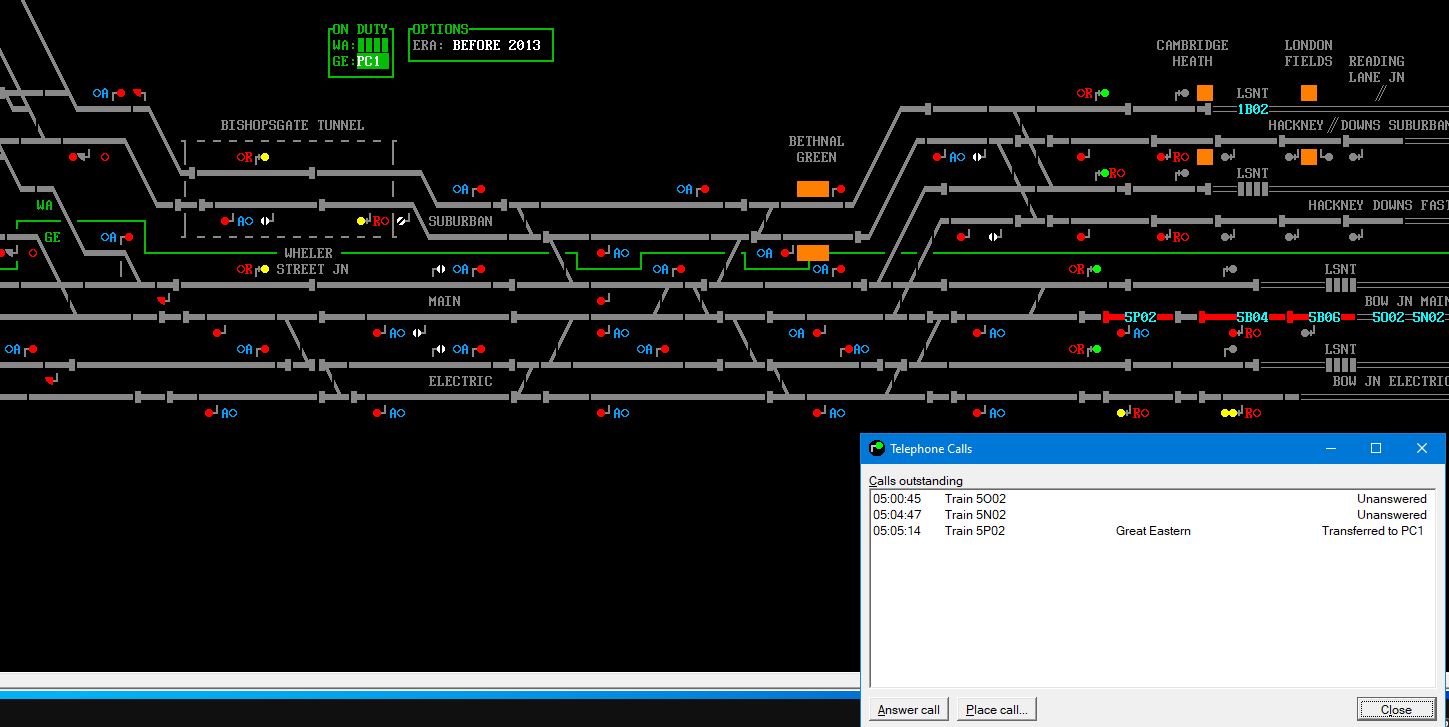Click London Fields upper orange platform
Screen dimensions: 1449x727
(x=1309, y=93)
